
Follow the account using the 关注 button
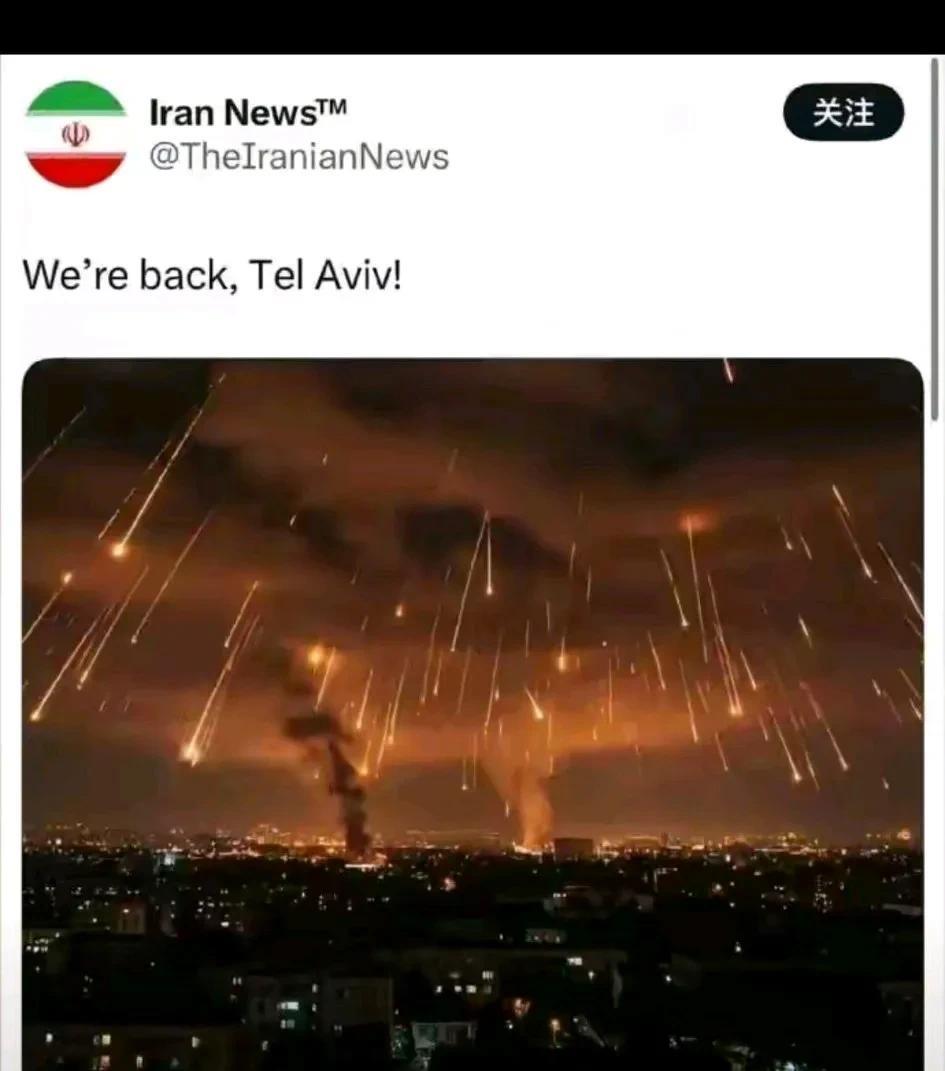point(843,112)
